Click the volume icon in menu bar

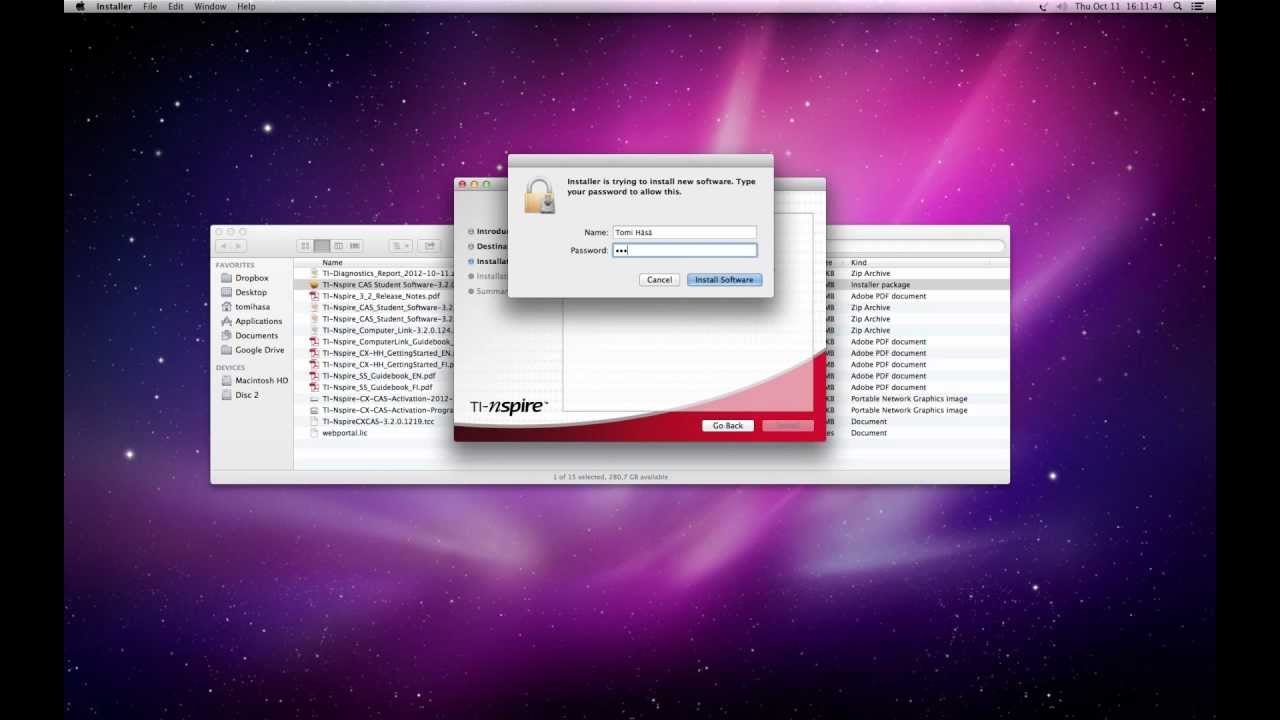tap(1061, 6)
